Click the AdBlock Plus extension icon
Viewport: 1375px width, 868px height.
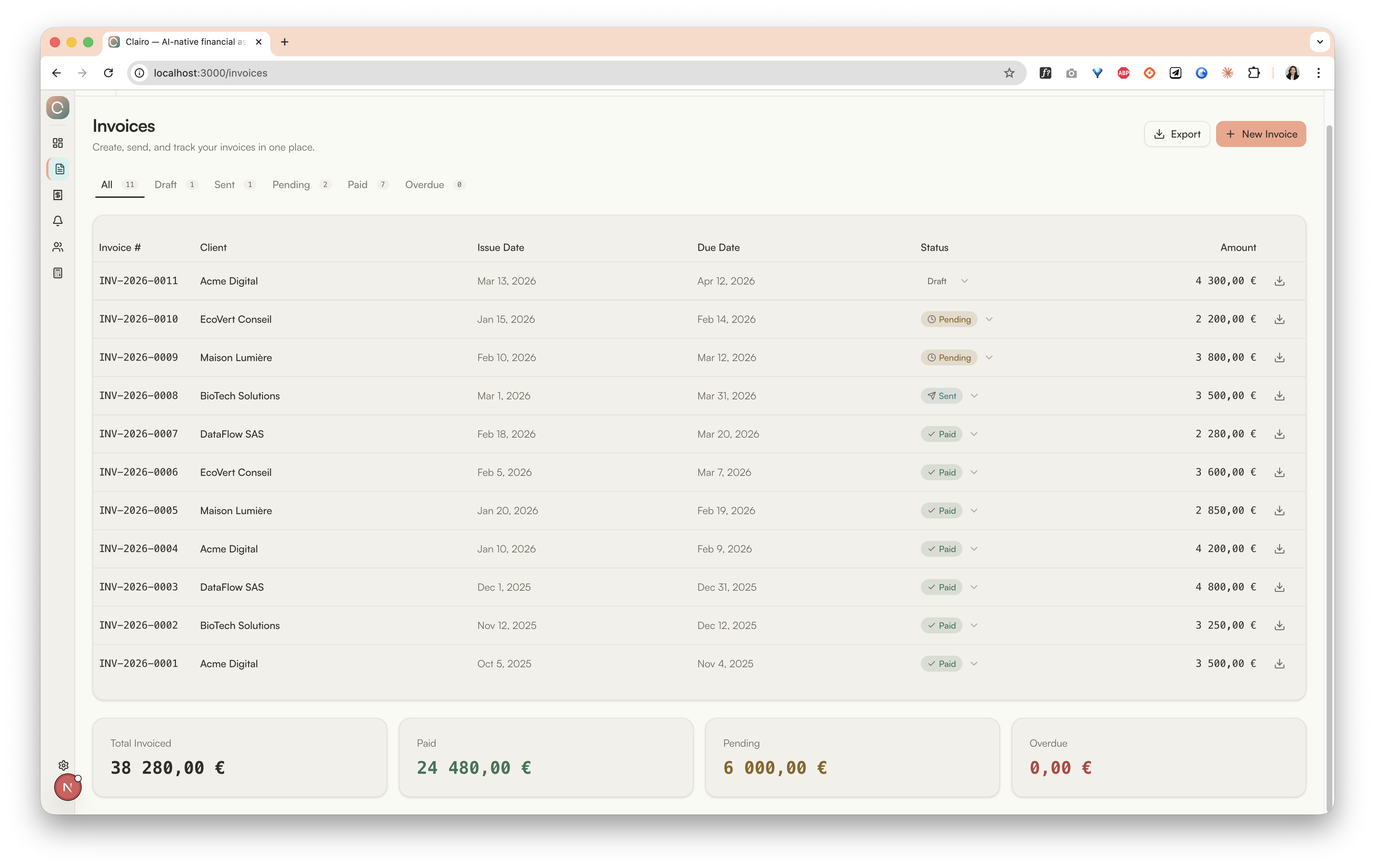point(1123,73)
